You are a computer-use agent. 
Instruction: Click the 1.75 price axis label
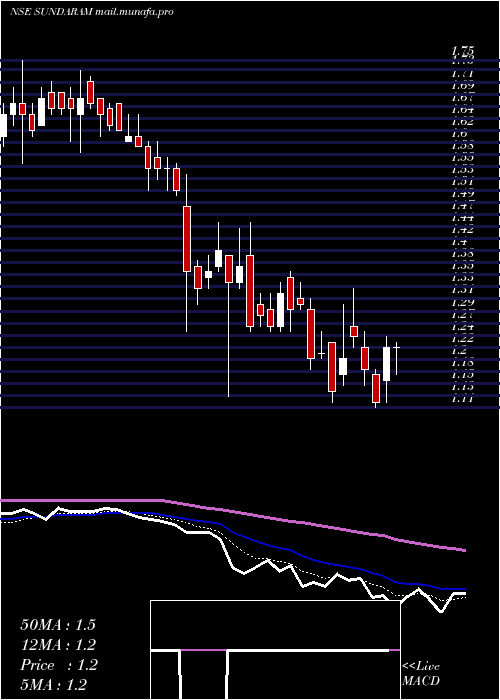coord(462,50)
